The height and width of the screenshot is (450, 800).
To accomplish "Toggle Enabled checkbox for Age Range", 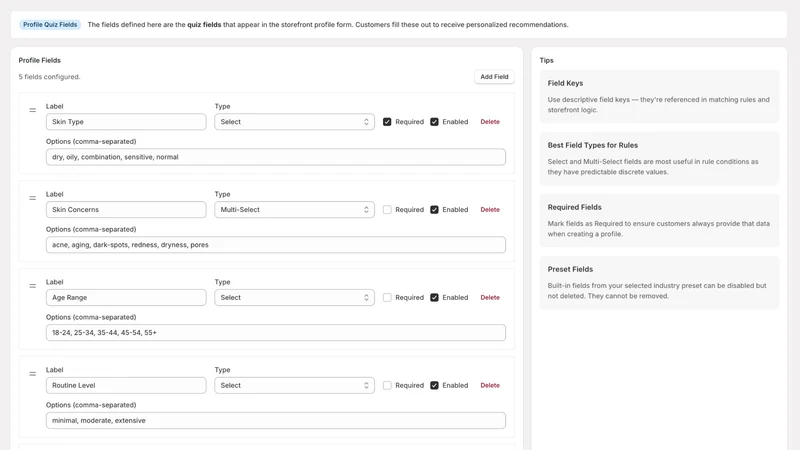I will click(434, 297).
